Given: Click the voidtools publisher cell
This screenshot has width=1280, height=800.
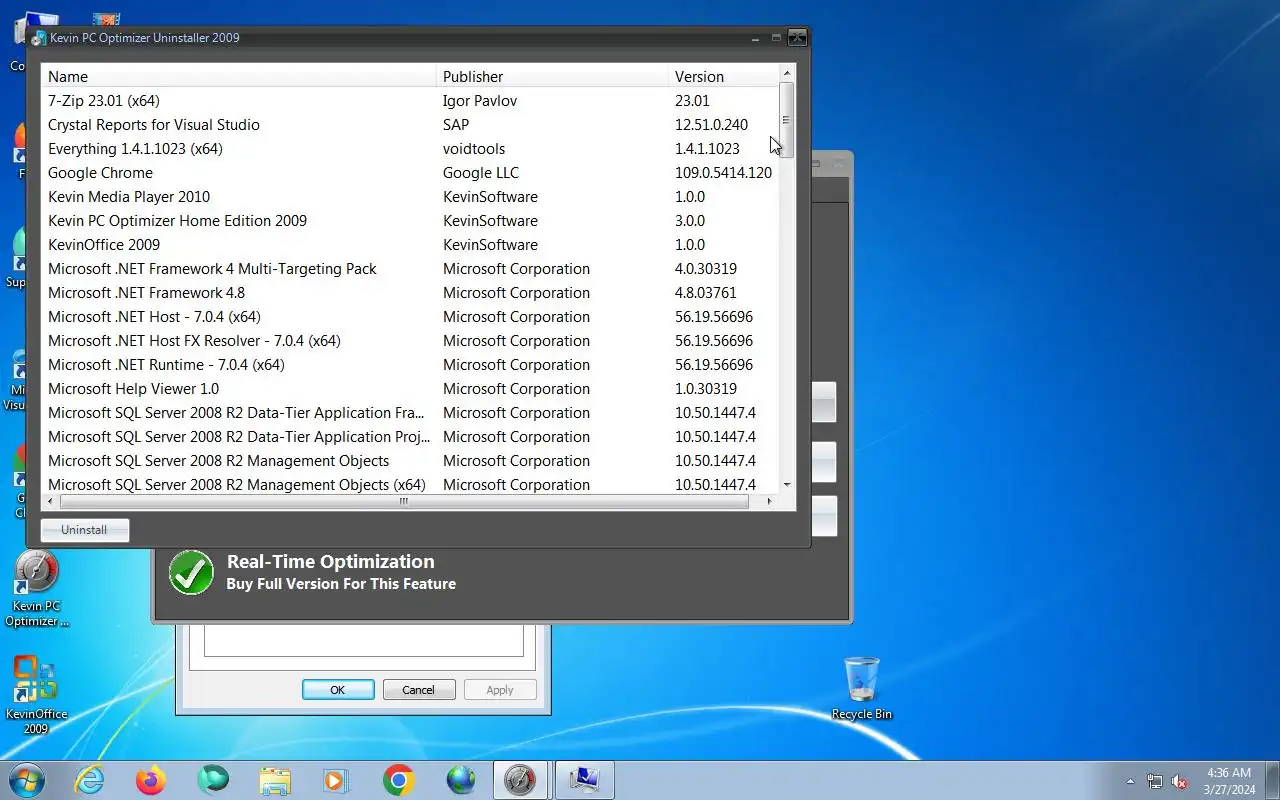Looking at the screenshot, I should click(x=474, y=149).
